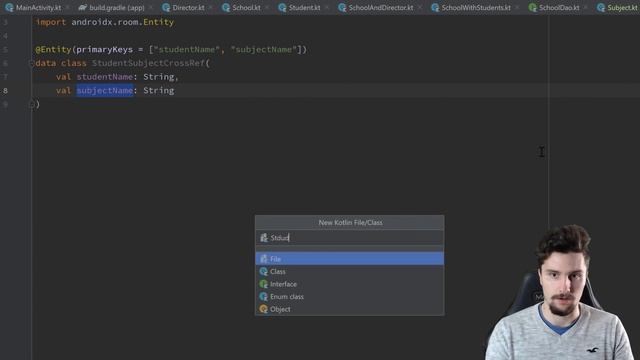Click the Kotlin icon on Subject.kt tab
640x360 pixels.
pyautogui.click(x=601, y=7)
